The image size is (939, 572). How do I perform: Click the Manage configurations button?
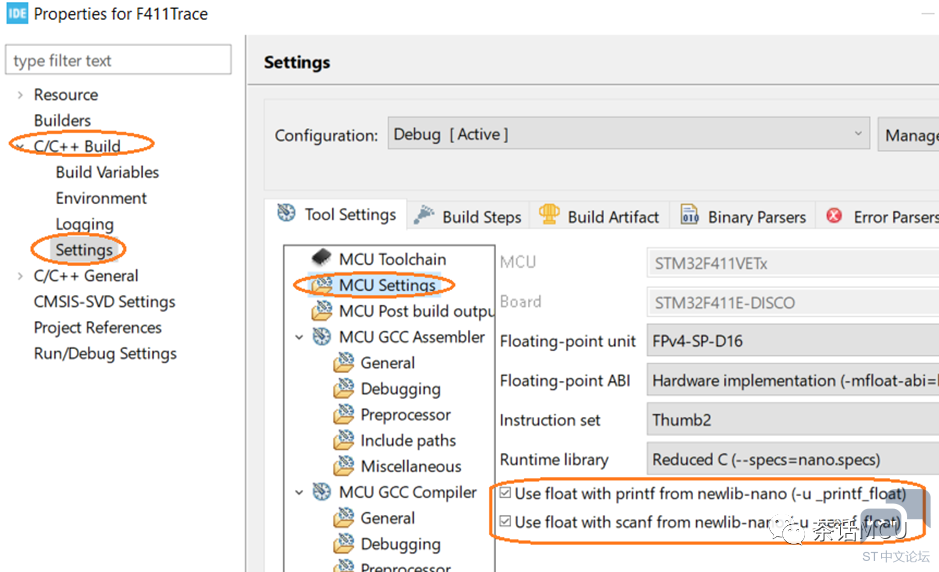[908, 135]
